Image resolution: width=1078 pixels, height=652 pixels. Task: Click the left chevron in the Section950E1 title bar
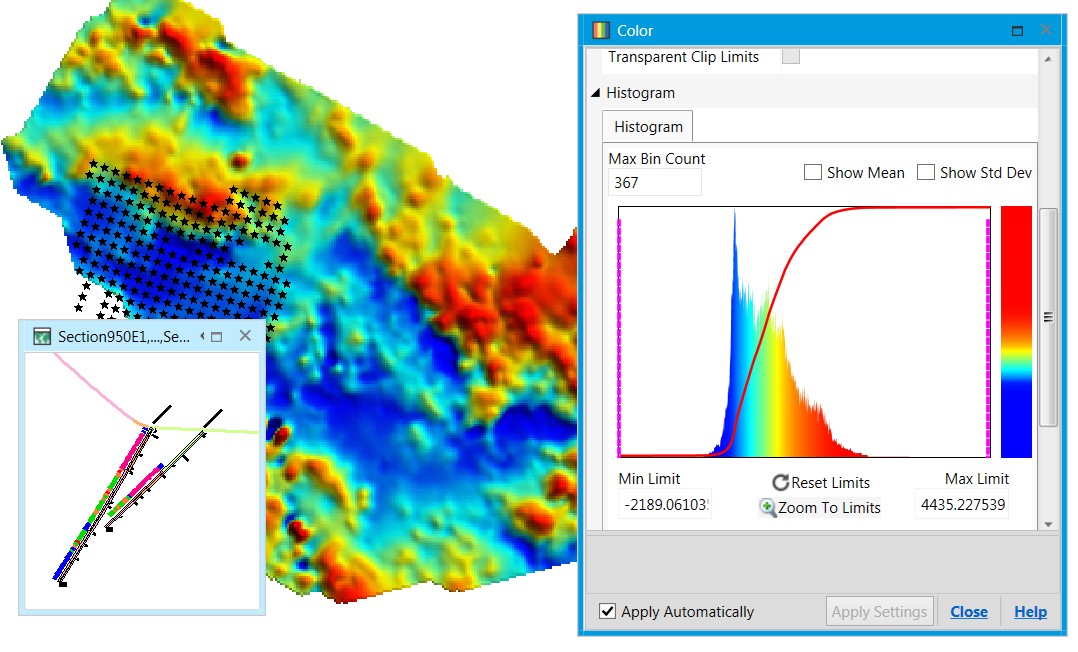tap(202, 336)
